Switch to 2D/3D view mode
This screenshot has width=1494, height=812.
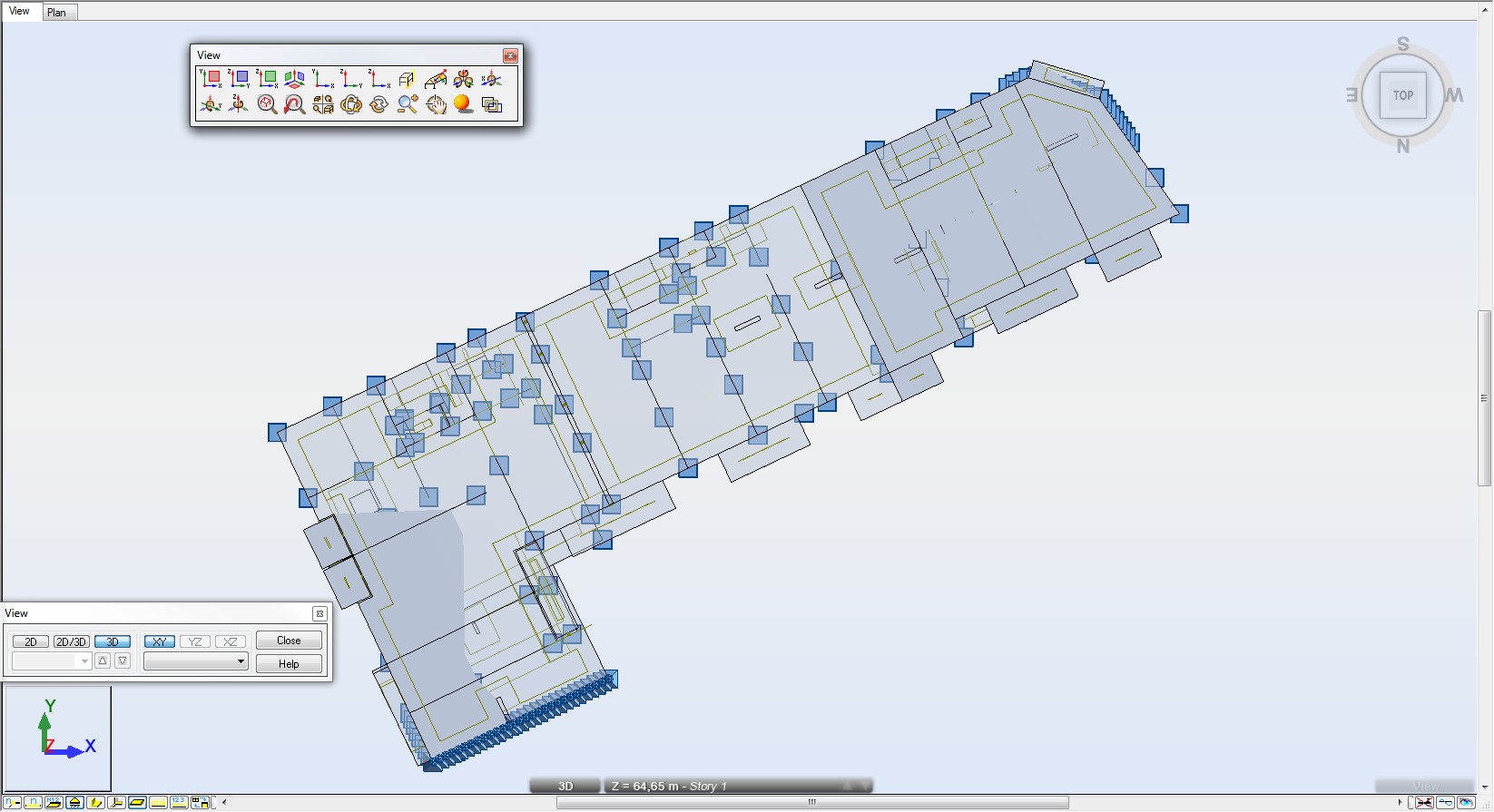point(71,641)
